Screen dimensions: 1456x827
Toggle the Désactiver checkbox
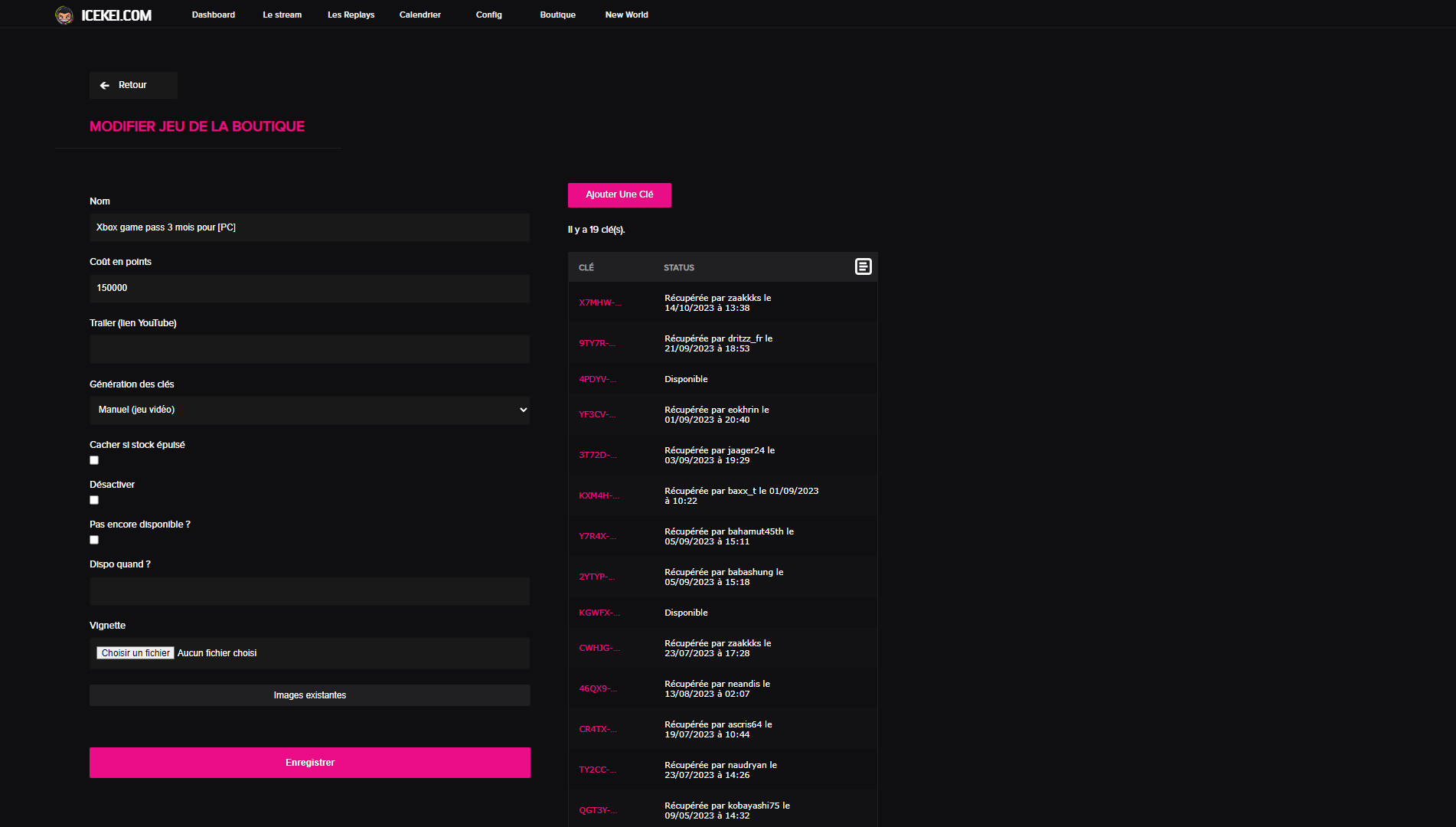[94, 500]
